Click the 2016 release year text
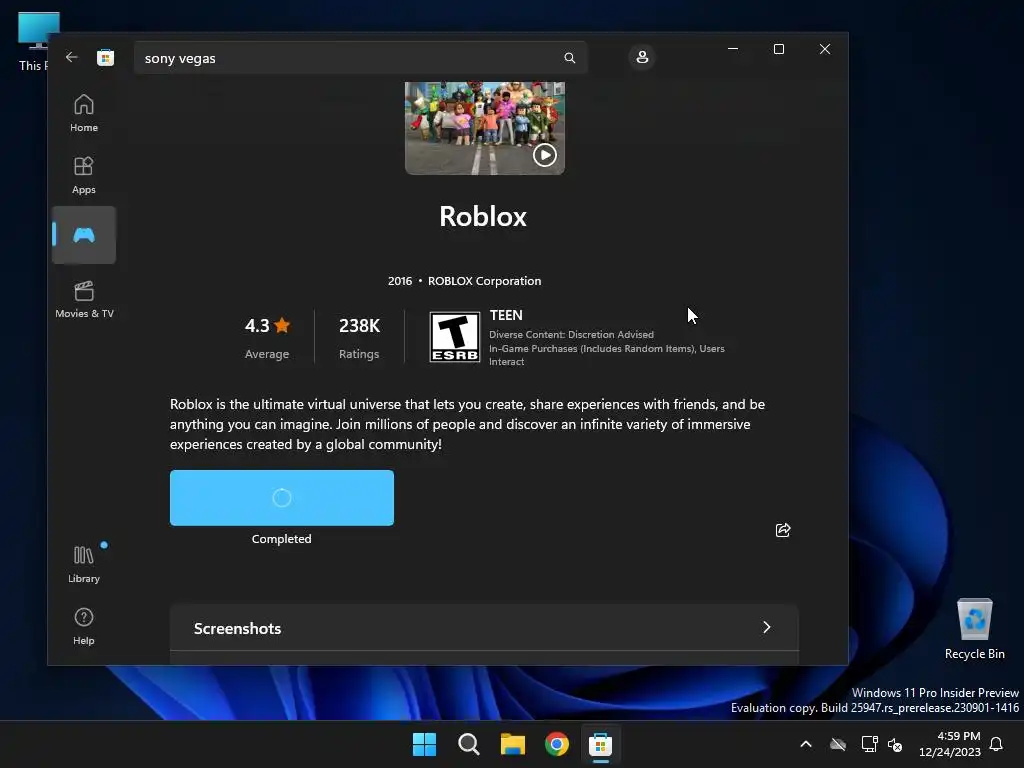Viewport: 1024px width, 768px height. point(400,281)
